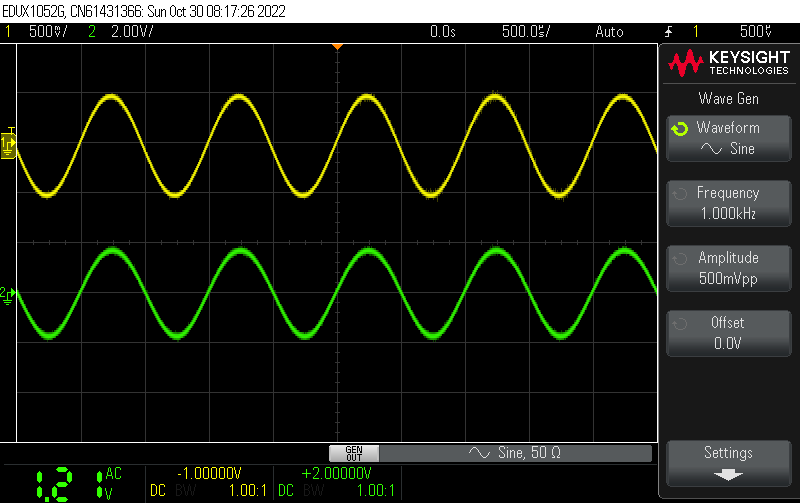
Task: Select channel 1 500mV/ scale readout
Action: (x=47, y=32)
